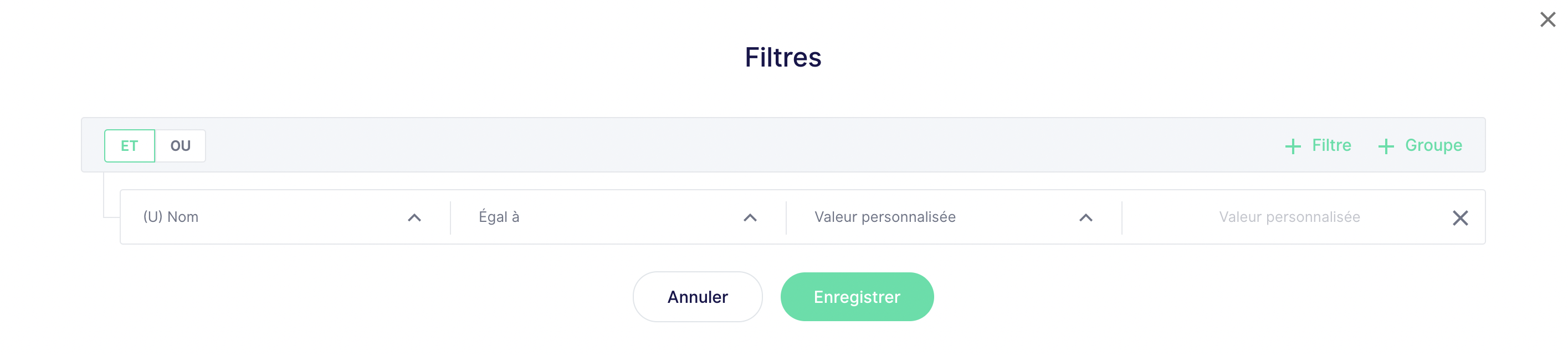Viewport: 1568px width, 355px height.
Task: Open the Valeur personnalisée type dropdown
Action: 954,217
